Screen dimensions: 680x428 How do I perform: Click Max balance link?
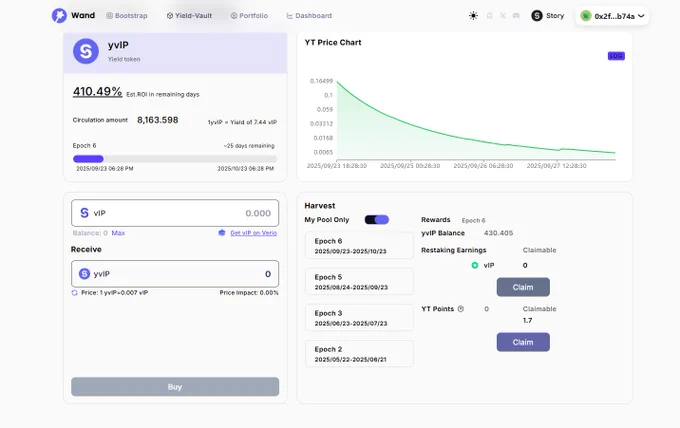(118, 233)
